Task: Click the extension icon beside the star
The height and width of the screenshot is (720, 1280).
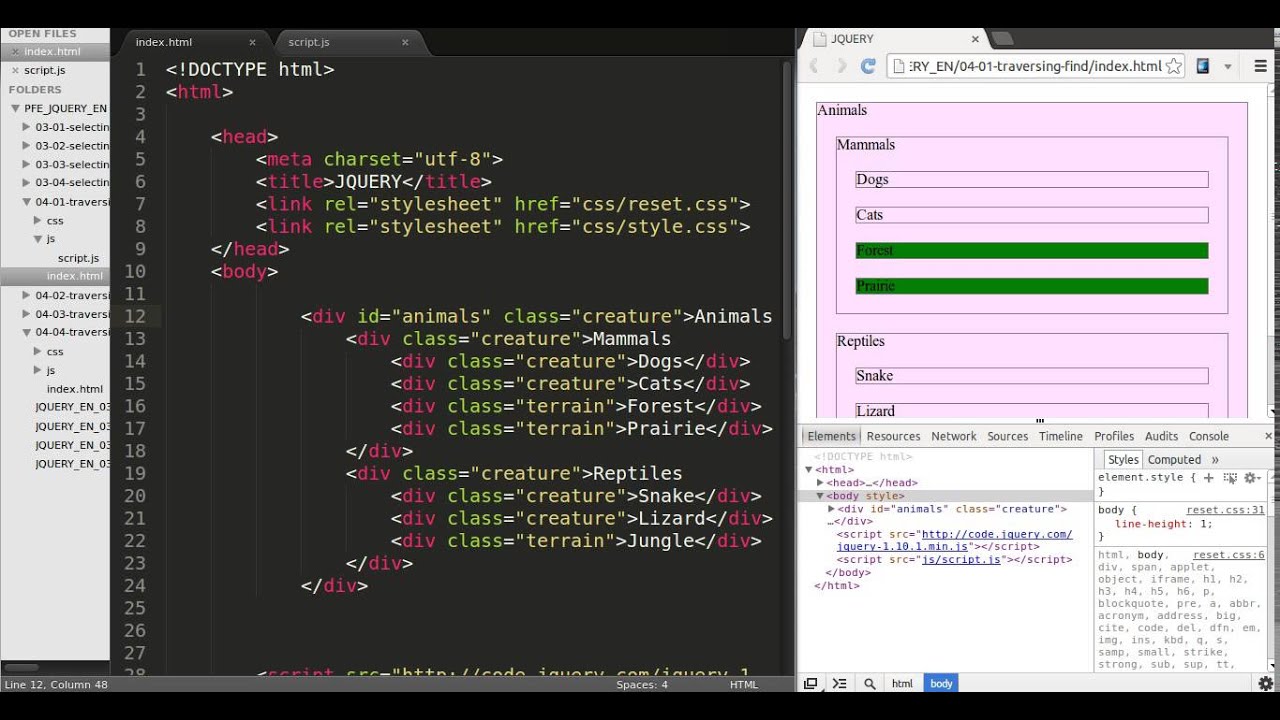Action: [1202, 66]
